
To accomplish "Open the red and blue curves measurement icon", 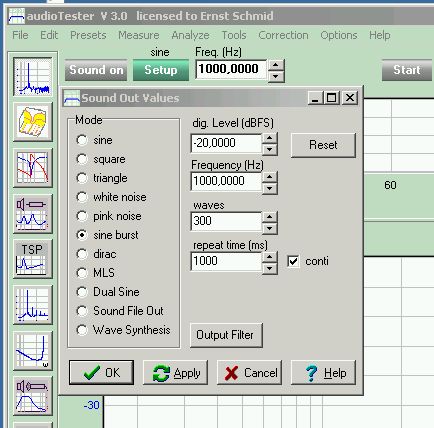I will [33, 168].
